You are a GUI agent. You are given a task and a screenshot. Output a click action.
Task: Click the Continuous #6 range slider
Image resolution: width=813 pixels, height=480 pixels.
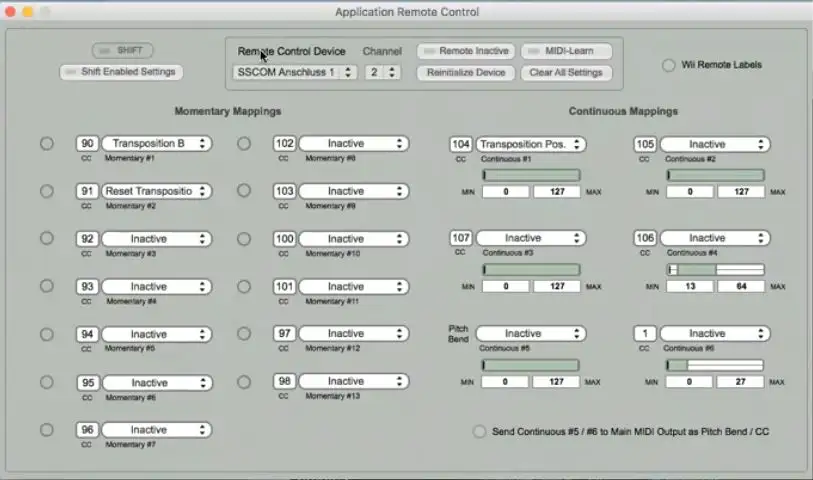point(714,365)
